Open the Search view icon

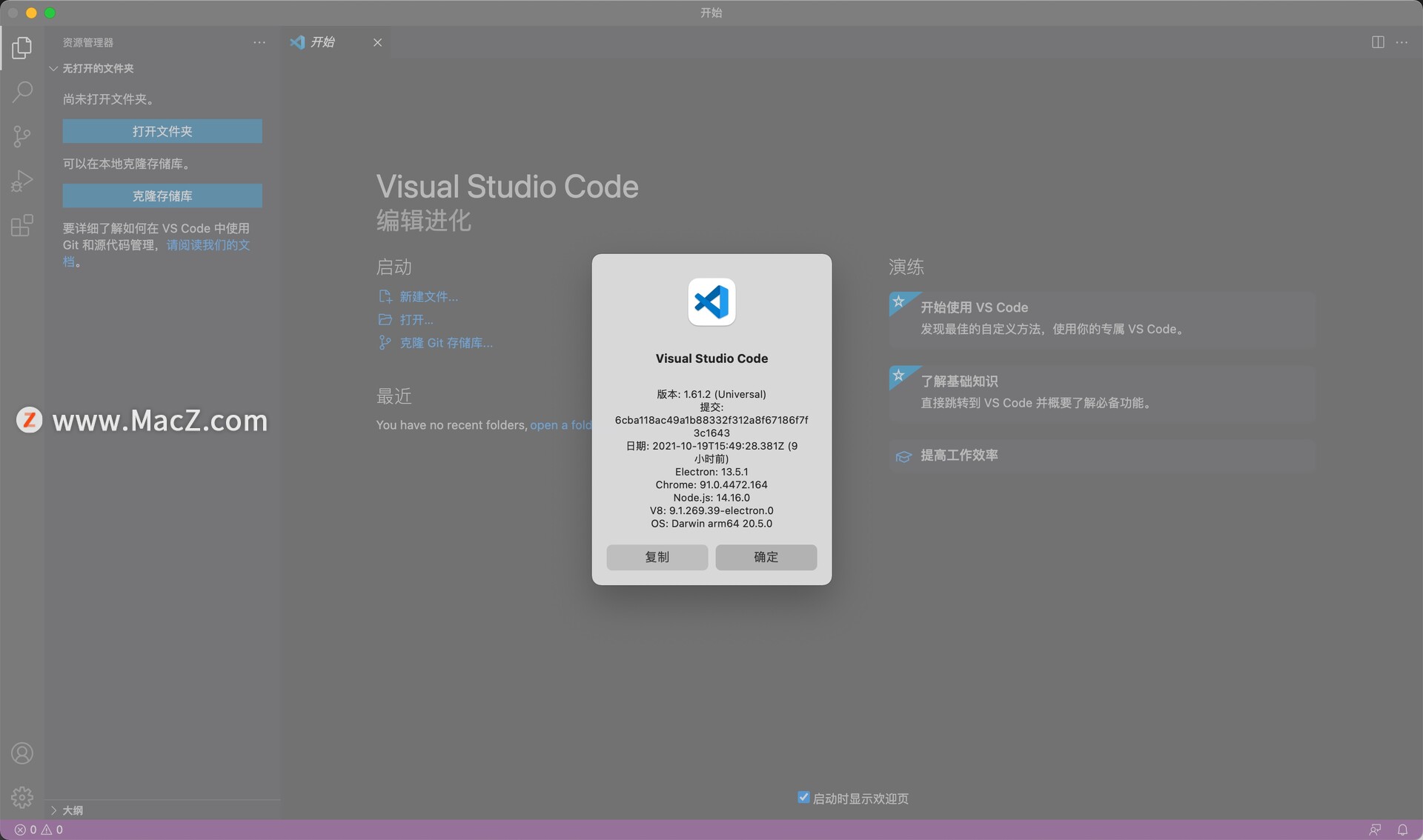22,92
